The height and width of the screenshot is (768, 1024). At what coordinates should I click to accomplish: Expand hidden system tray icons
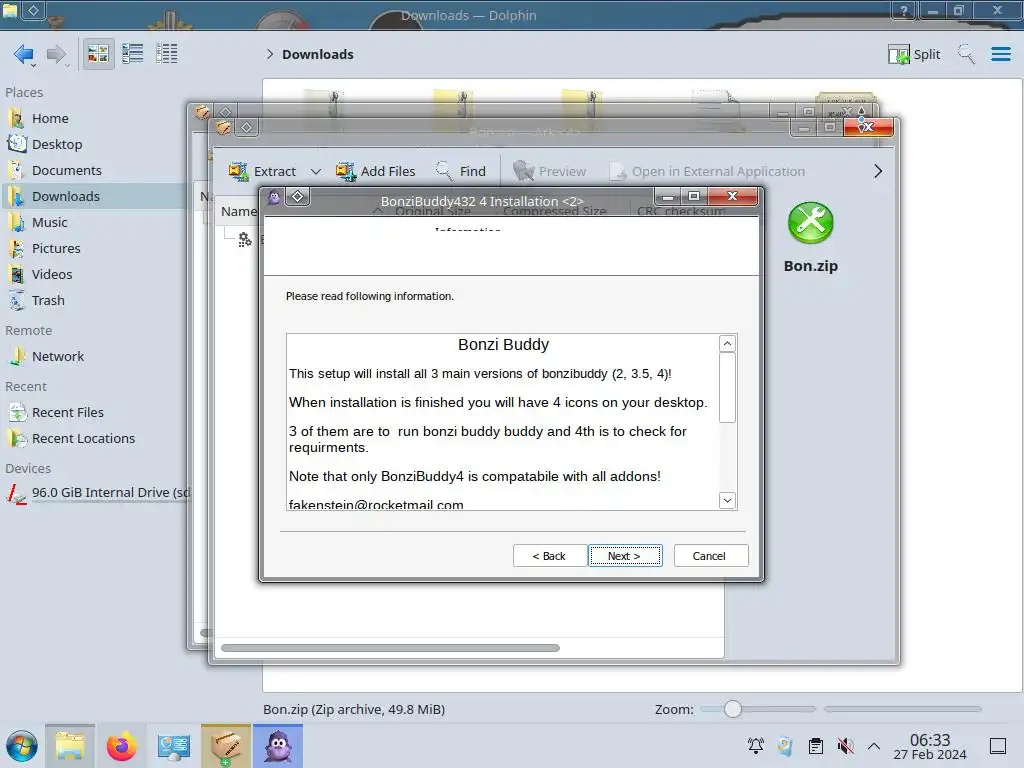[x=874, y=746]
